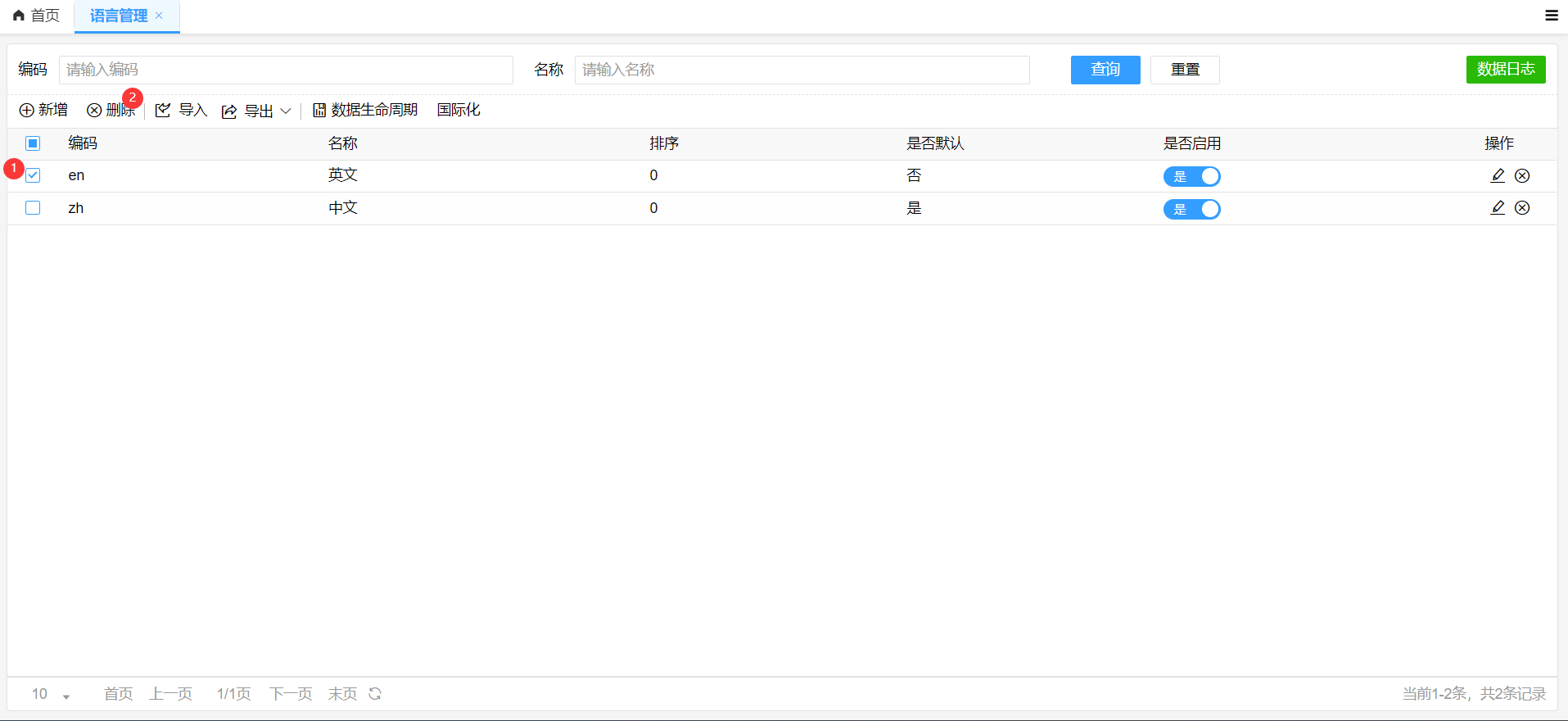Delete the zh row via circle-x icon

click(1522, 208)
